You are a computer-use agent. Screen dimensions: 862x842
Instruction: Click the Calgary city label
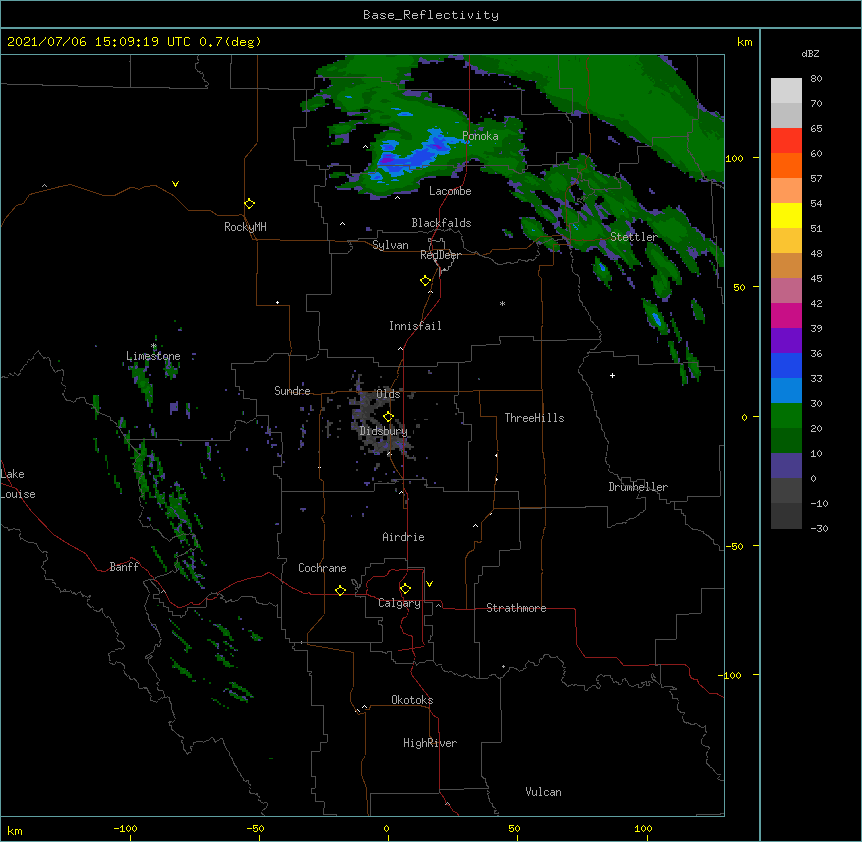click(x=399, y=603)
